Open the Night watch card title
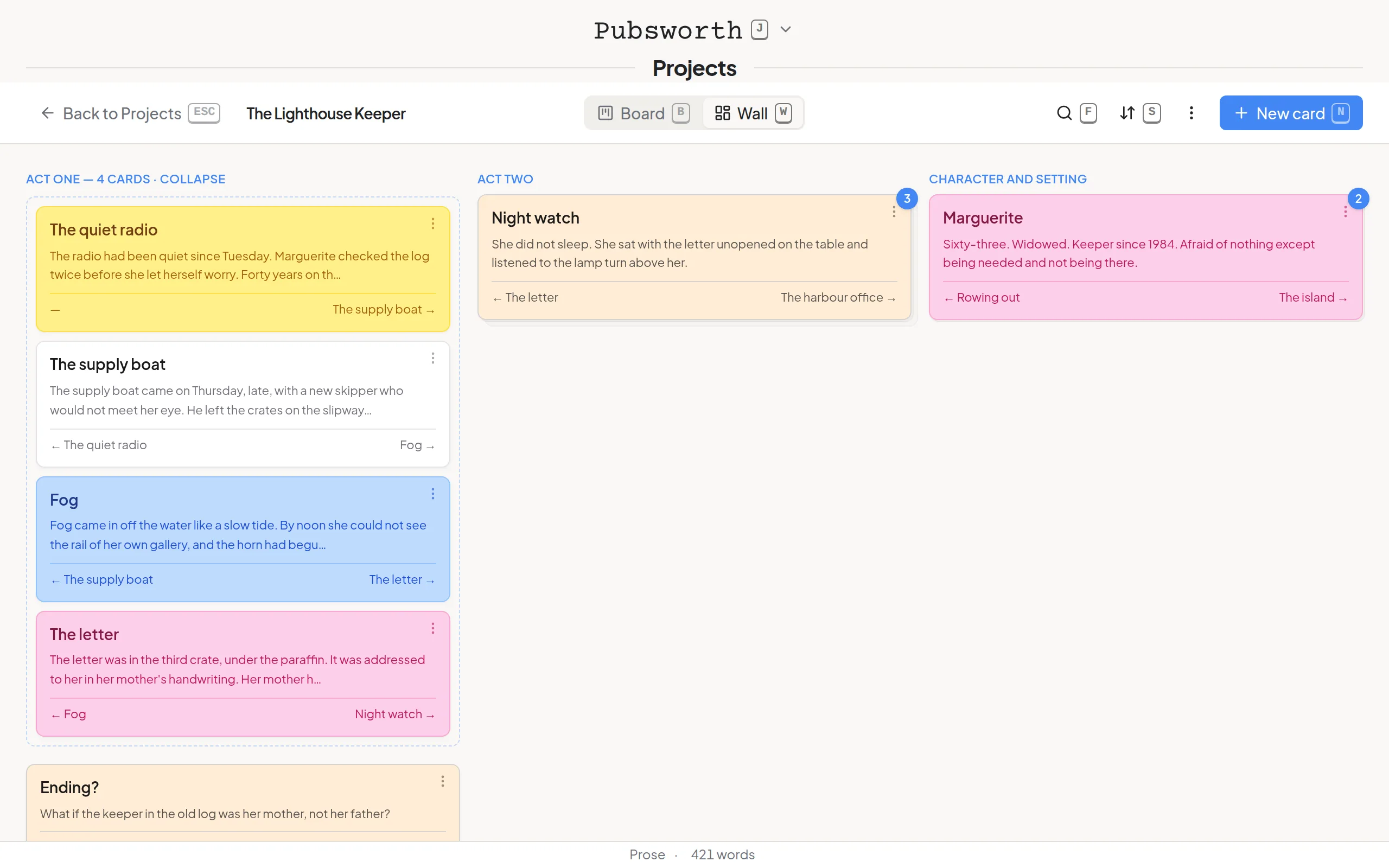This screenshot has width=1389, height=868. (x=536, y=218)
